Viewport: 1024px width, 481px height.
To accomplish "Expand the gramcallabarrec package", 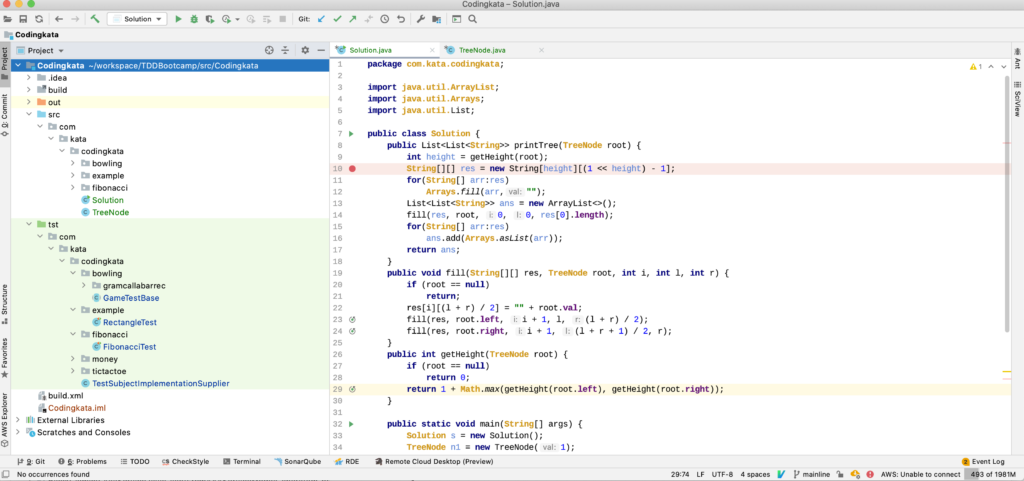I will coord(84,286).
